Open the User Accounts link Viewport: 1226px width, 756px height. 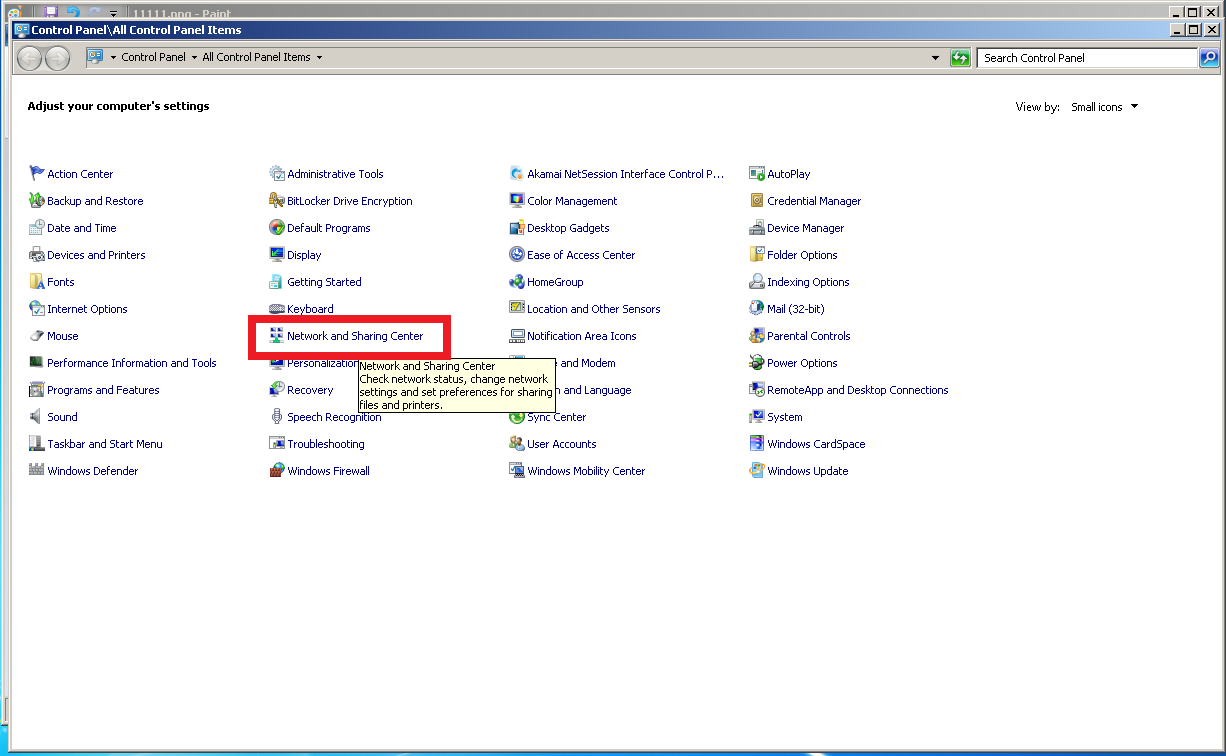(562, 444)
